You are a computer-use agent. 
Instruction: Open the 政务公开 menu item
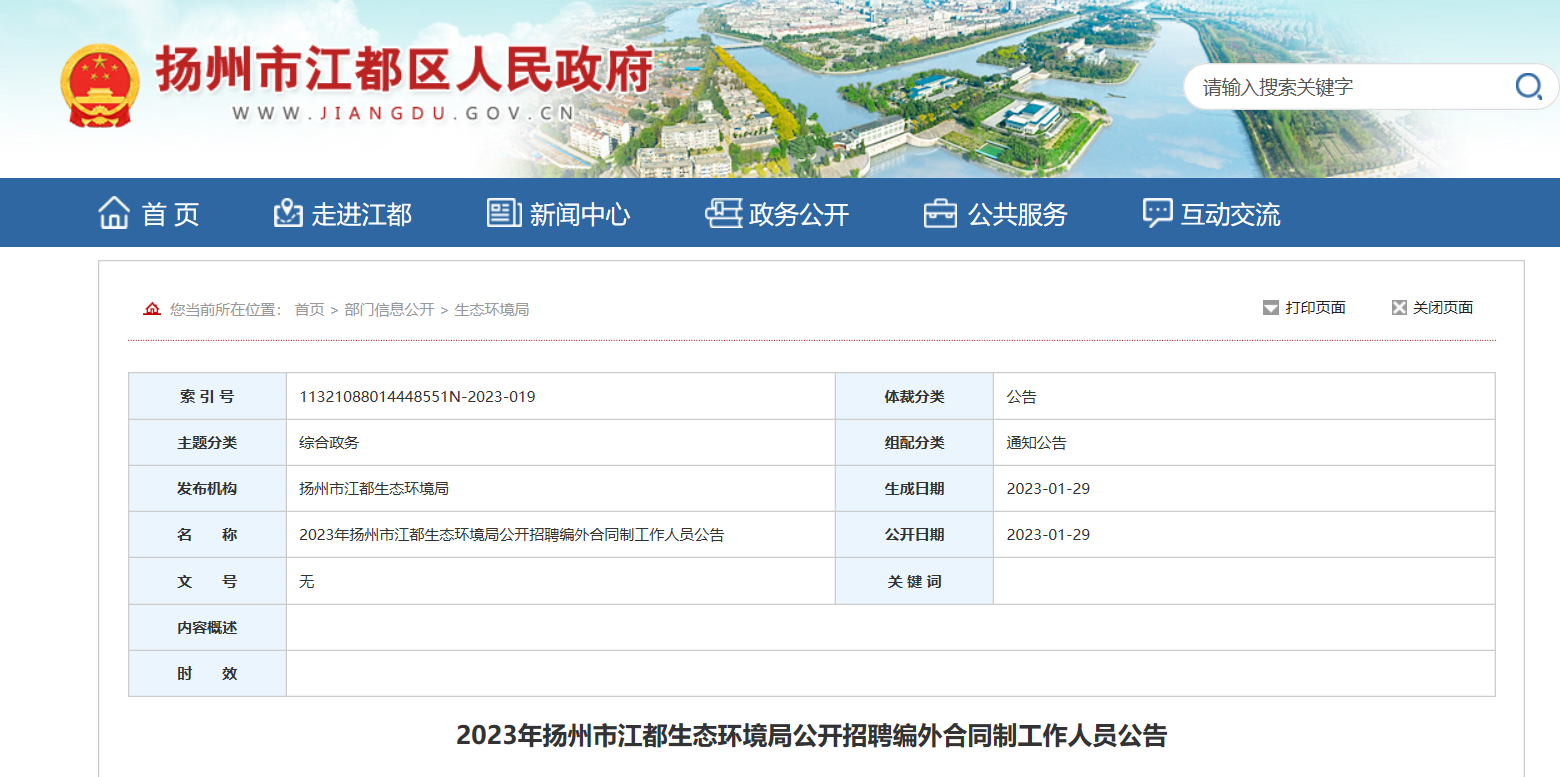pyautogui.click(x=798, y=214)
